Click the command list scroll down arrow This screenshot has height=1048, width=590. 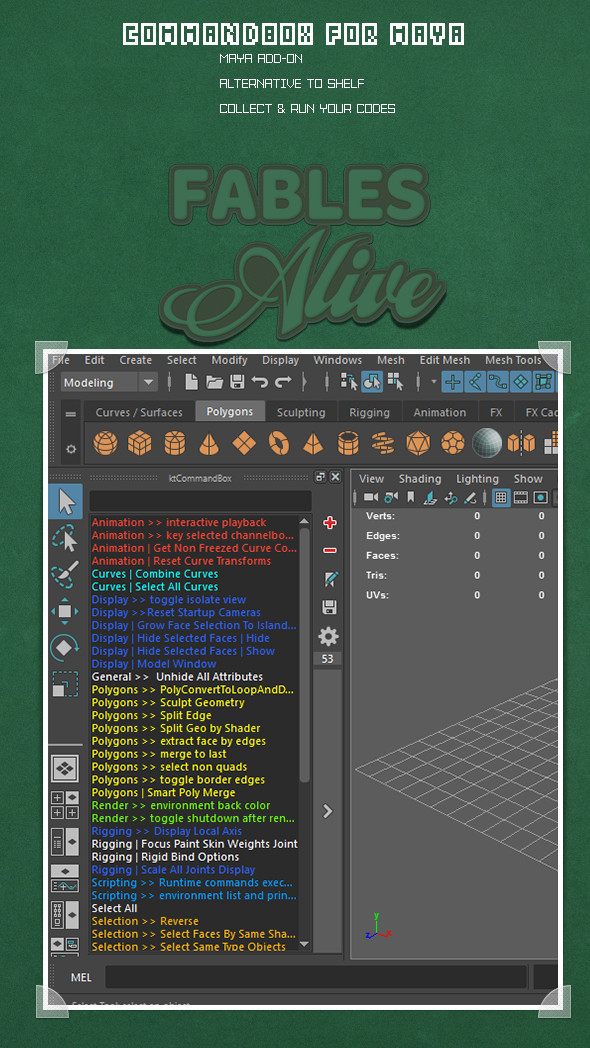tap(305, 944)
